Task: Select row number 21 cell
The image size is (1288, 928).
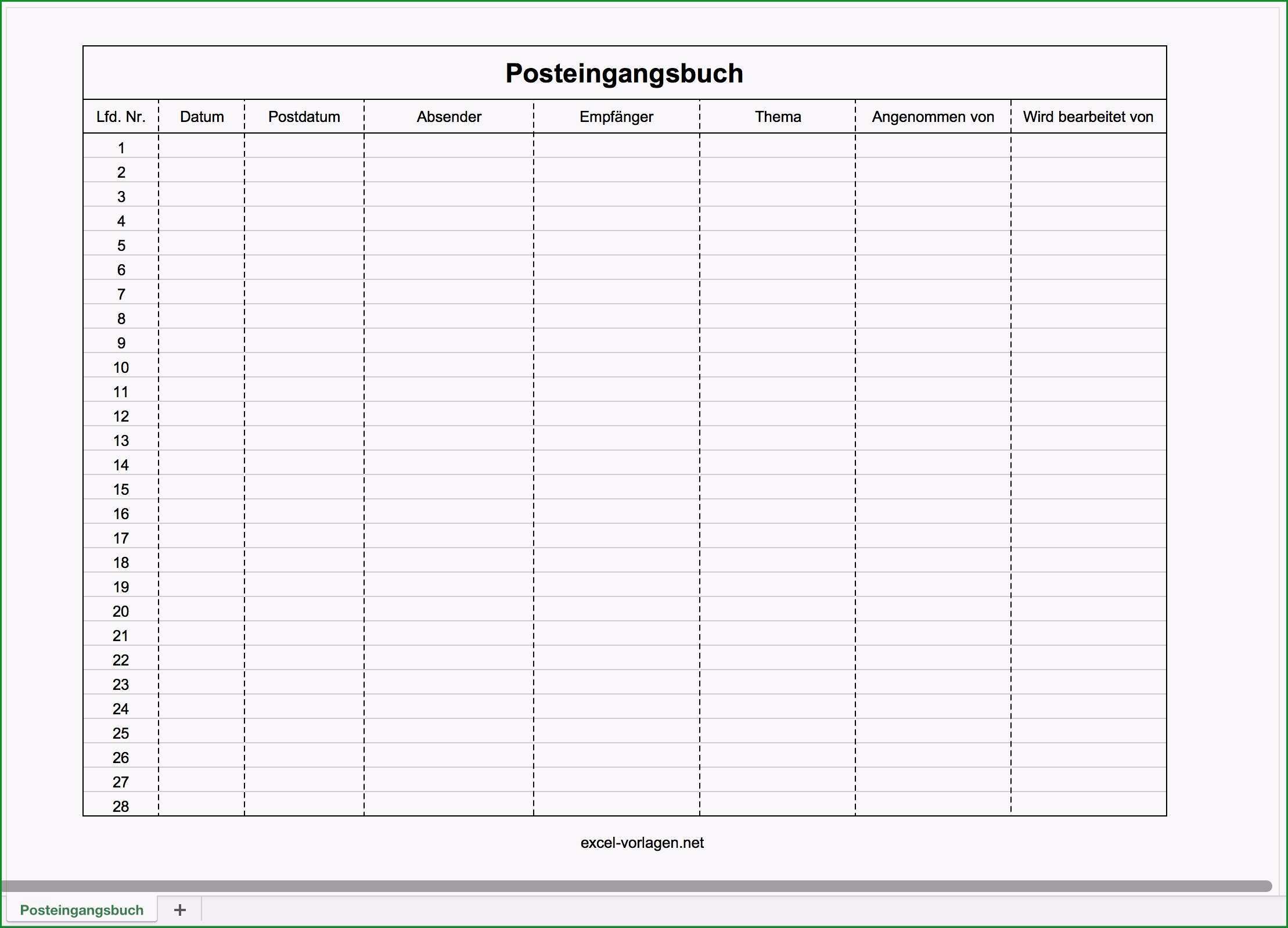Action: coord(121,634)
